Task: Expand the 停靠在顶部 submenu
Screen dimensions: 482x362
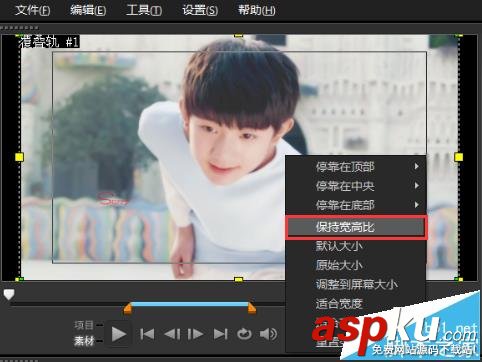Action: (356, 166)
